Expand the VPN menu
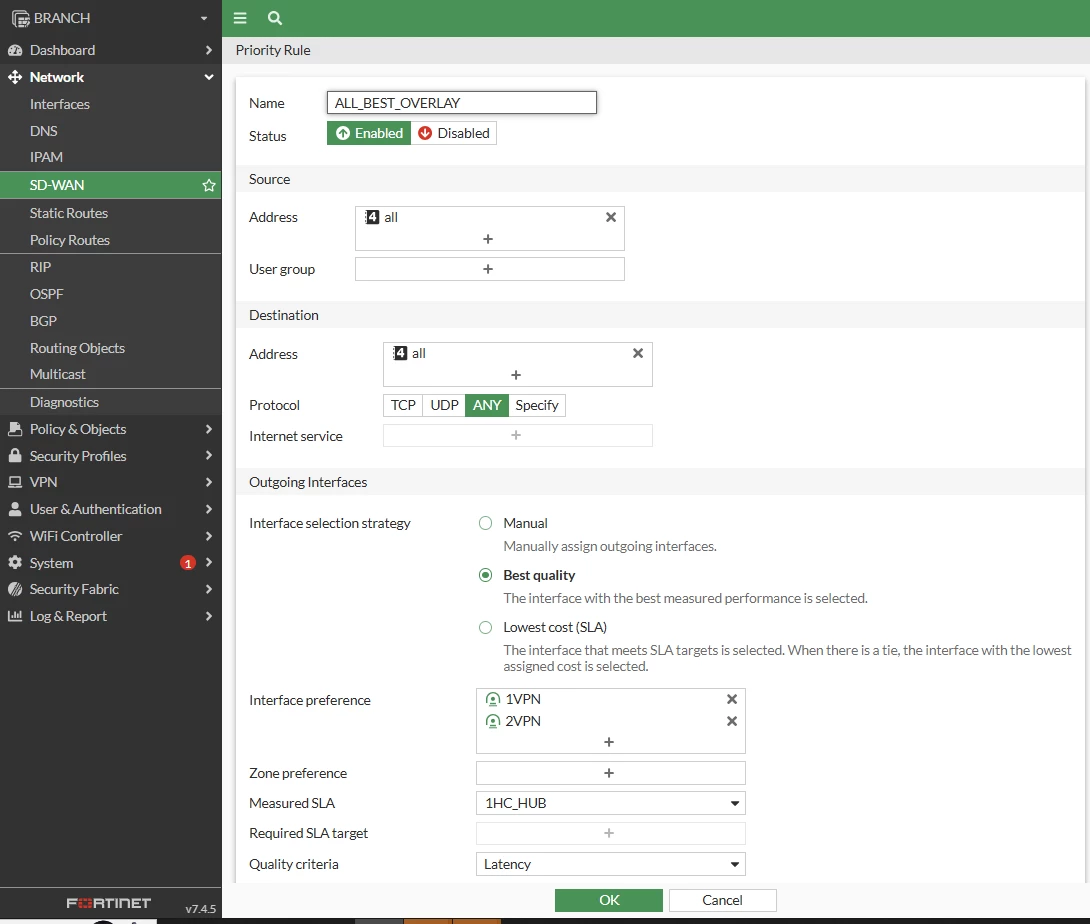 tap(209, 482)
